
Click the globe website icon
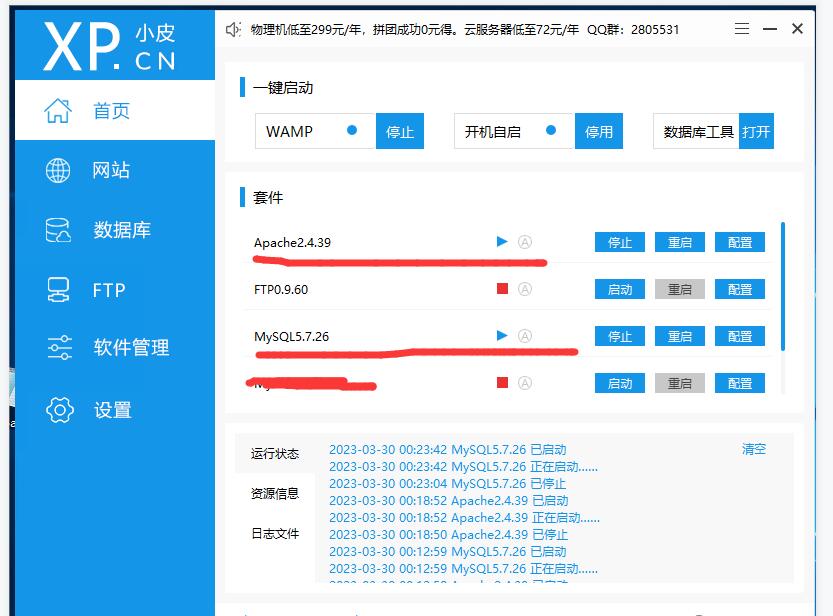click(x=57, y=170)
